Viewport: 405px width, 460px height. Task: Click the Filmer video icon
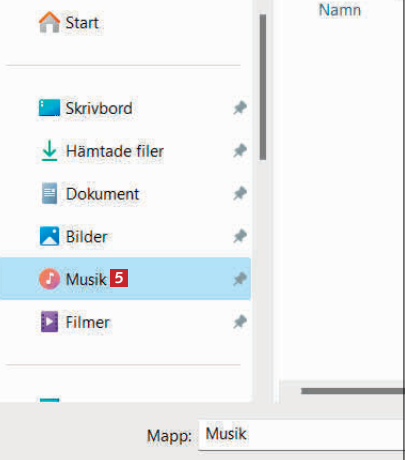coord(49,322)
